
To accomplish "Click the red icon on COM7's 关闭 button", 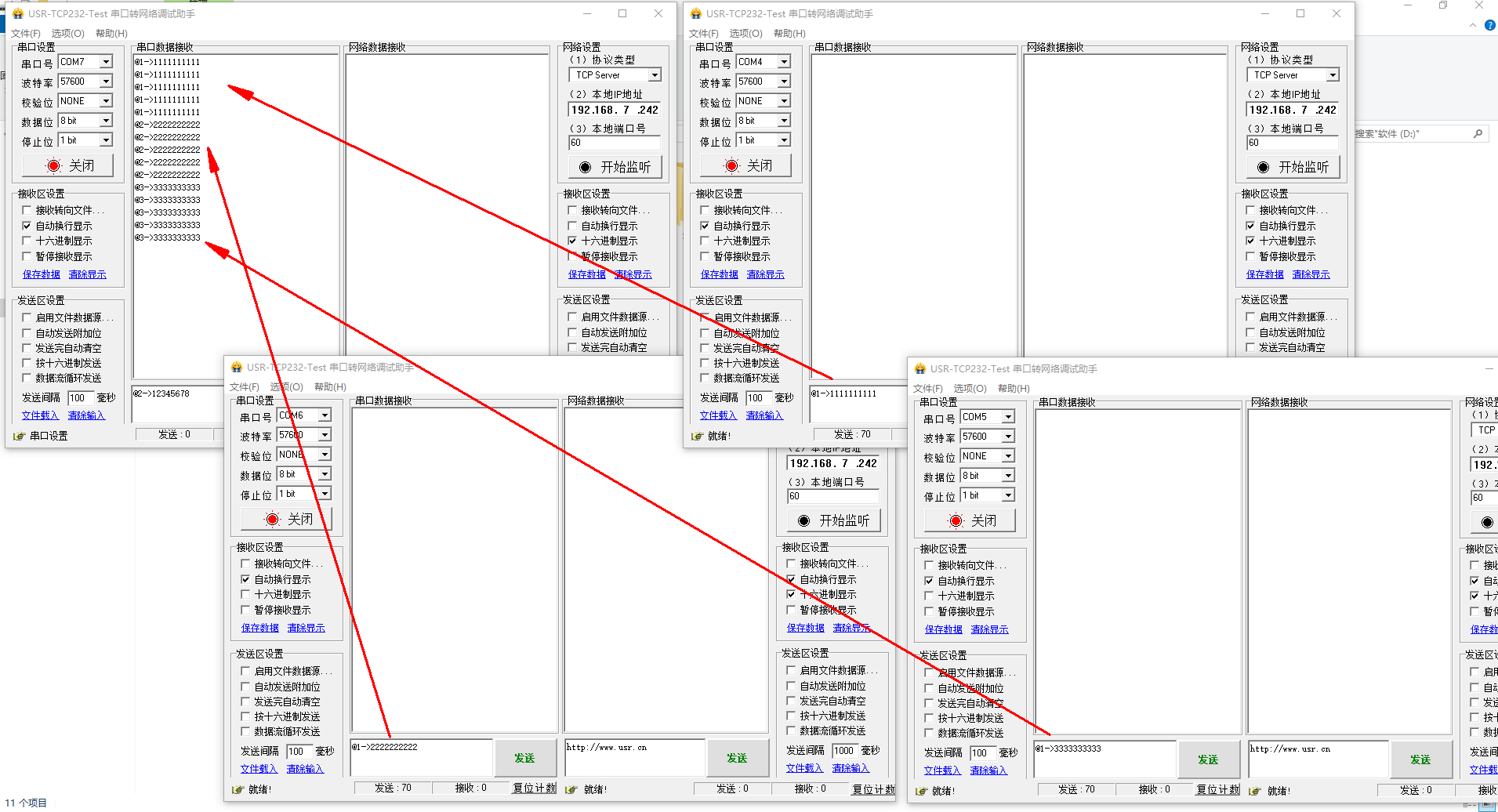I will click(54, 166).
